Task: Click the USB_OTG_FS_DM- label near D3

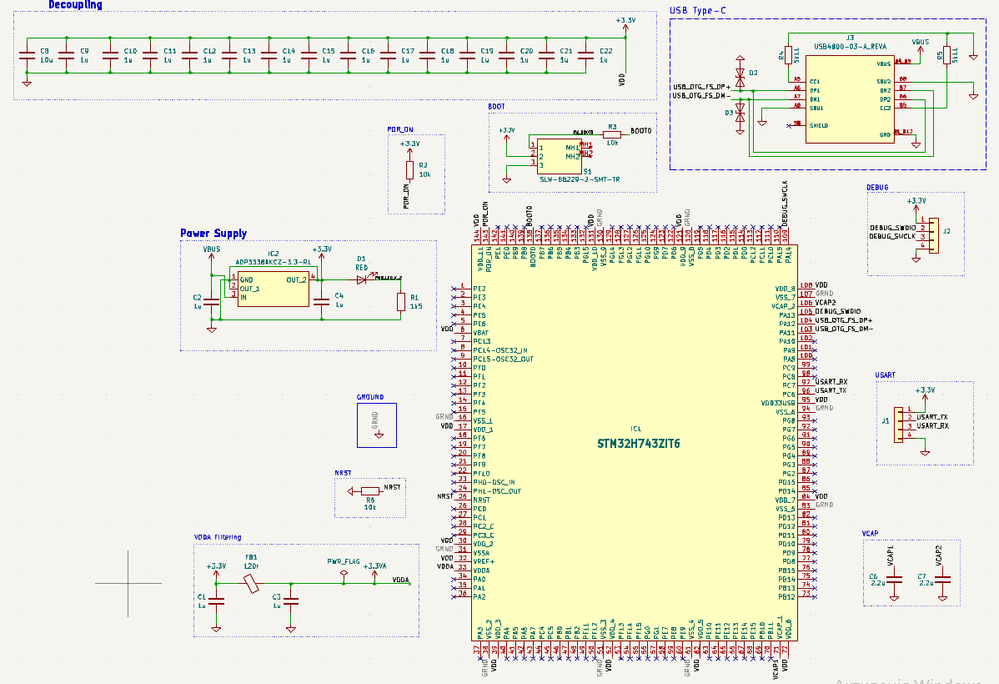Action: tap(701, 96)
